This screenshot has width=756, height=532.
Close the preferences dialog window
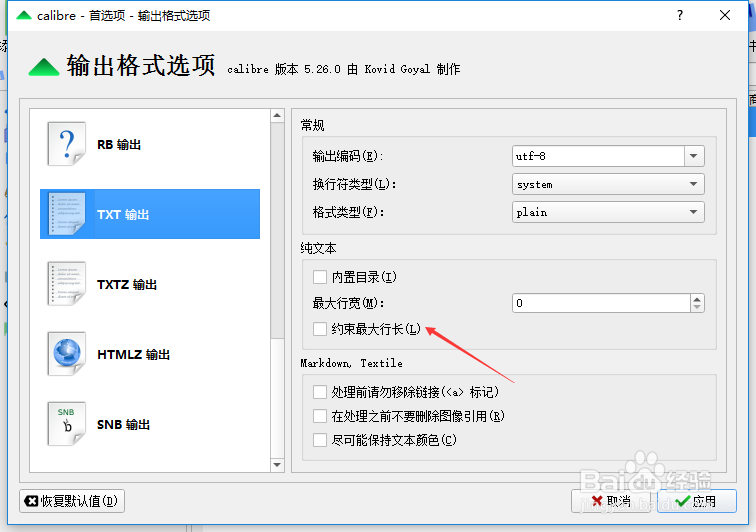point(725,15)
